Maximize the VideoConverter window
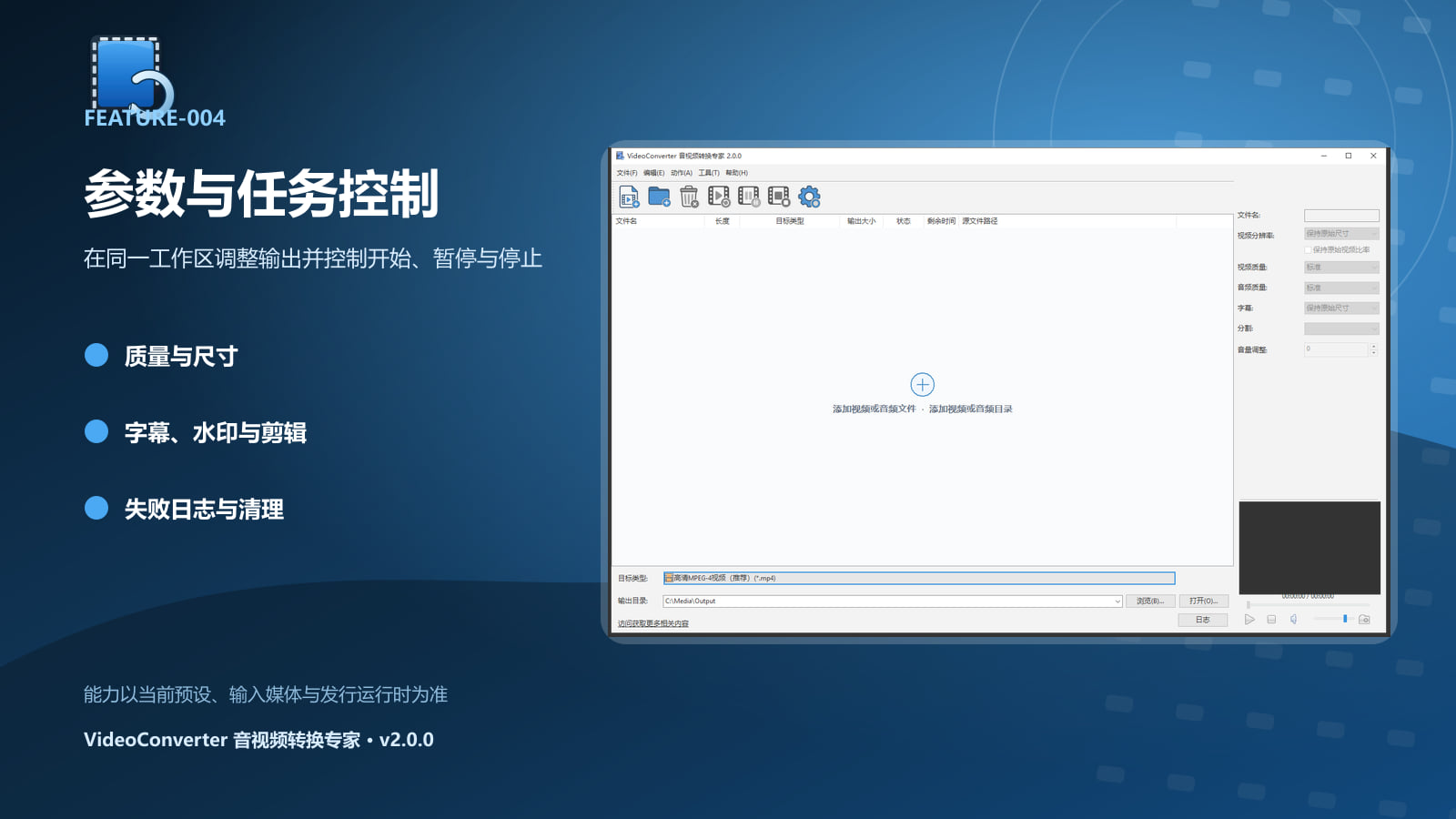This screenshot has height=819, width=1456. 1349,156
